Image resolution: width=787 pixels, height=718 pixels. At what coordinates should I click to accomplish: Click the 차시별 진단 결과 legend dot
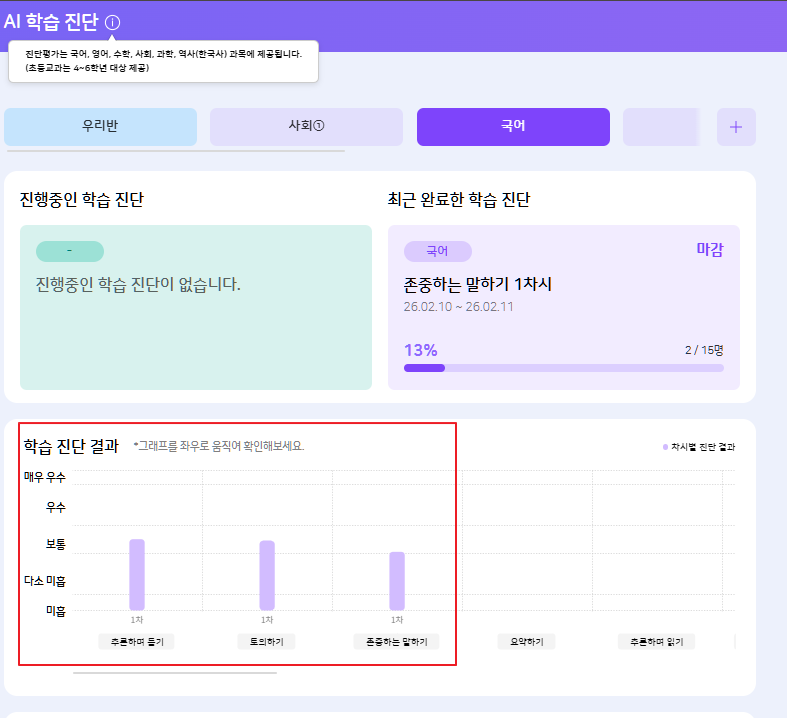point(666,447)
